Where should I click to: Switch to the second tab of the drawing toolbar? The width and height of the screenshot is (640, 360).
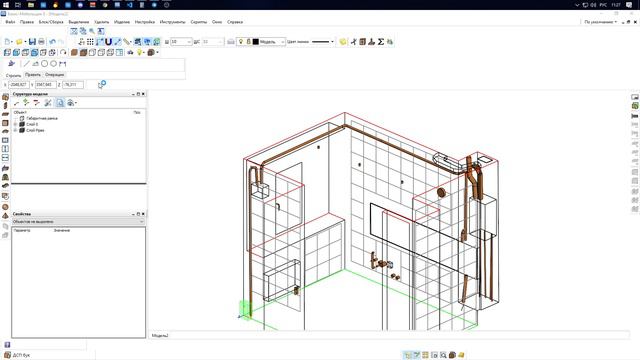33,75
